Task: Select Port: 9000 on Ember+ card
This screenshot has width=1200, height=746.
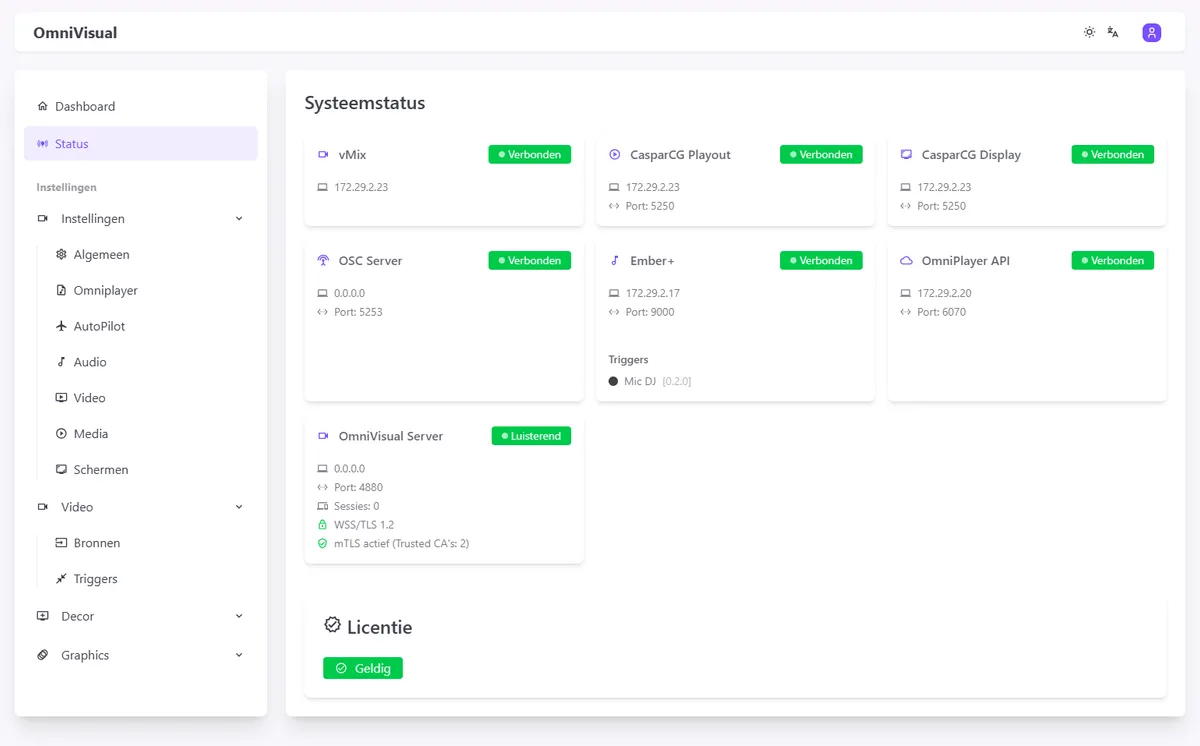Action: tap(650, 313)
